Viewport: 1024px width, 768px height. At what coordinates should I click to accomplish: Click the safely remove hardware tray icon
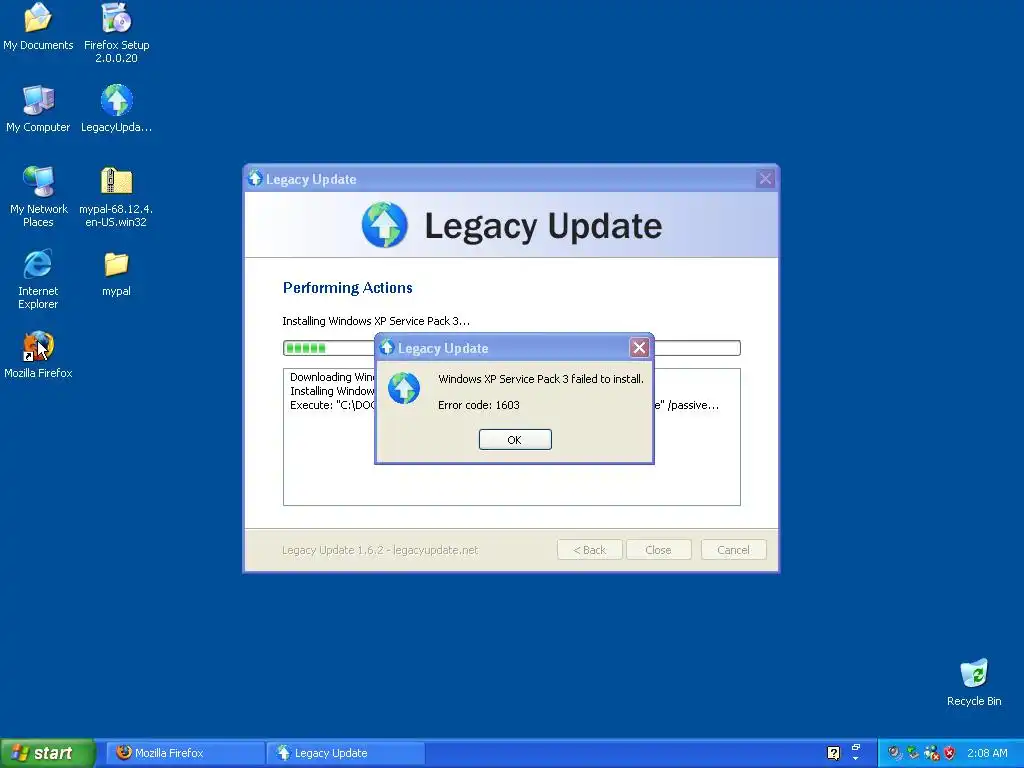click(913, 753)
